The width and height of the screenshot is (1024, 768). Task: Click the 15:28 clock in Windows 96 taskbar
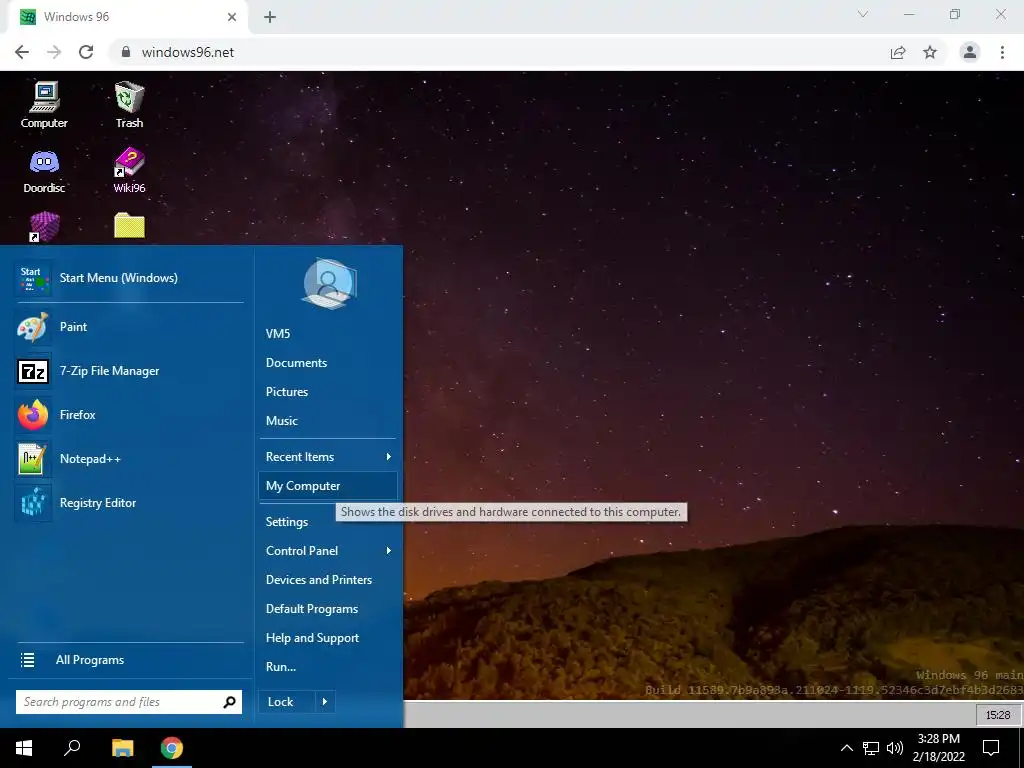[997, 715]
